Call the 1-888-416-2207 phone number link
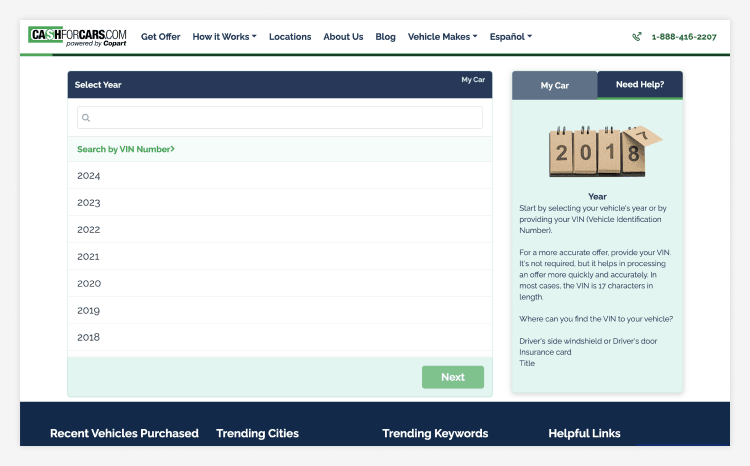This screenshot has height=466, width=750. pos(684,37)
